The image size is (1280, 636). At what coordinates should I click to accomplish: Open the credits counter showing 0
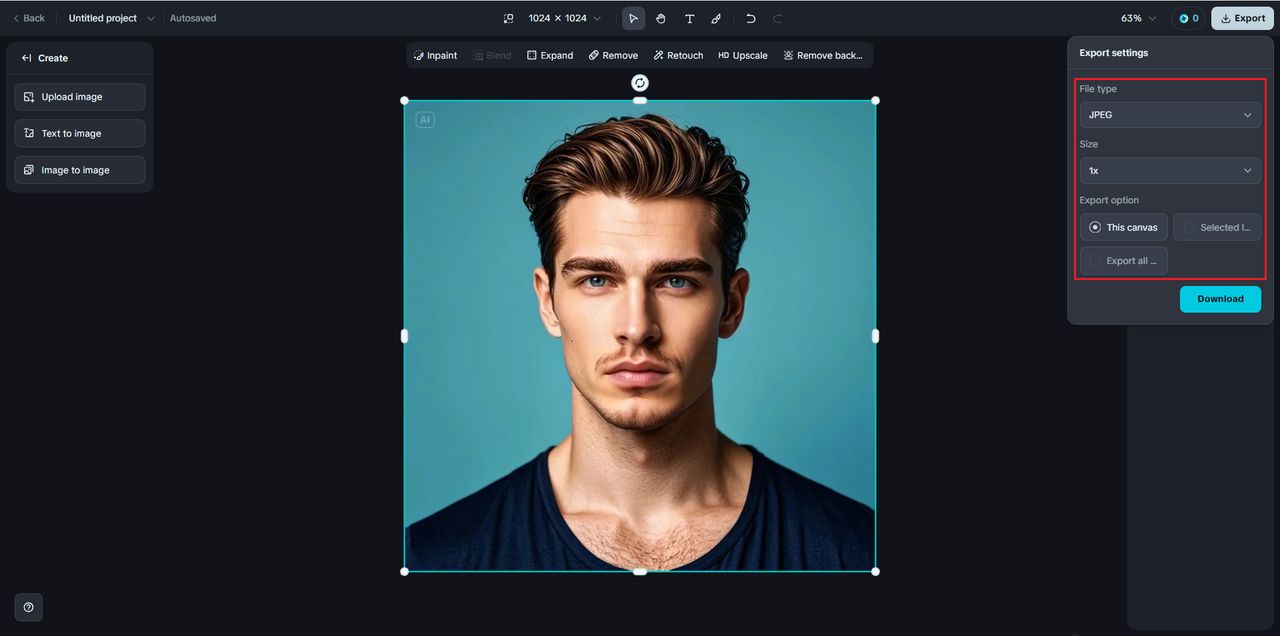click(x=1188, y=18)
